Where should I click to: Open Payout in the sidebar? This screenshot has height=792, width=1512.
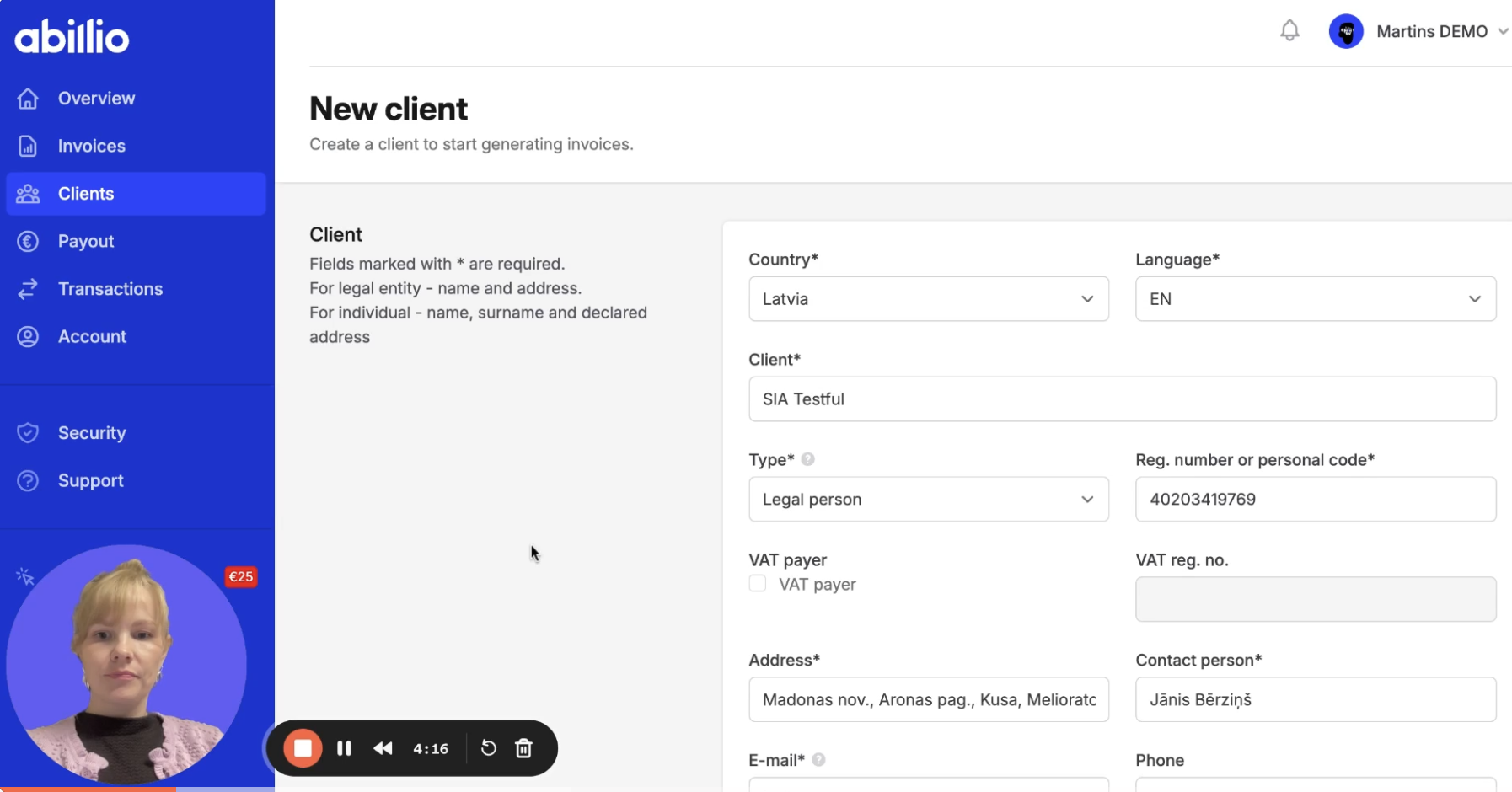[x=86, y=242]
